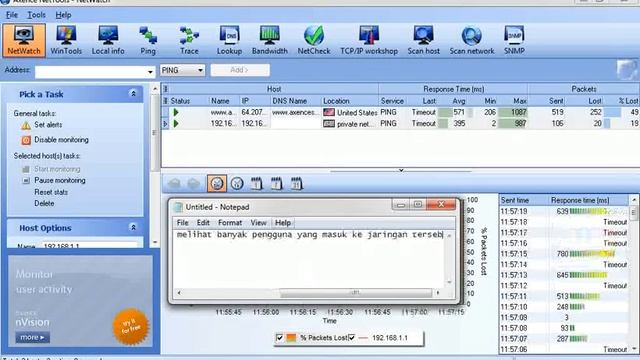640x360 pixels.
Task: Sort by the Location column header
Action: point(349,101)
